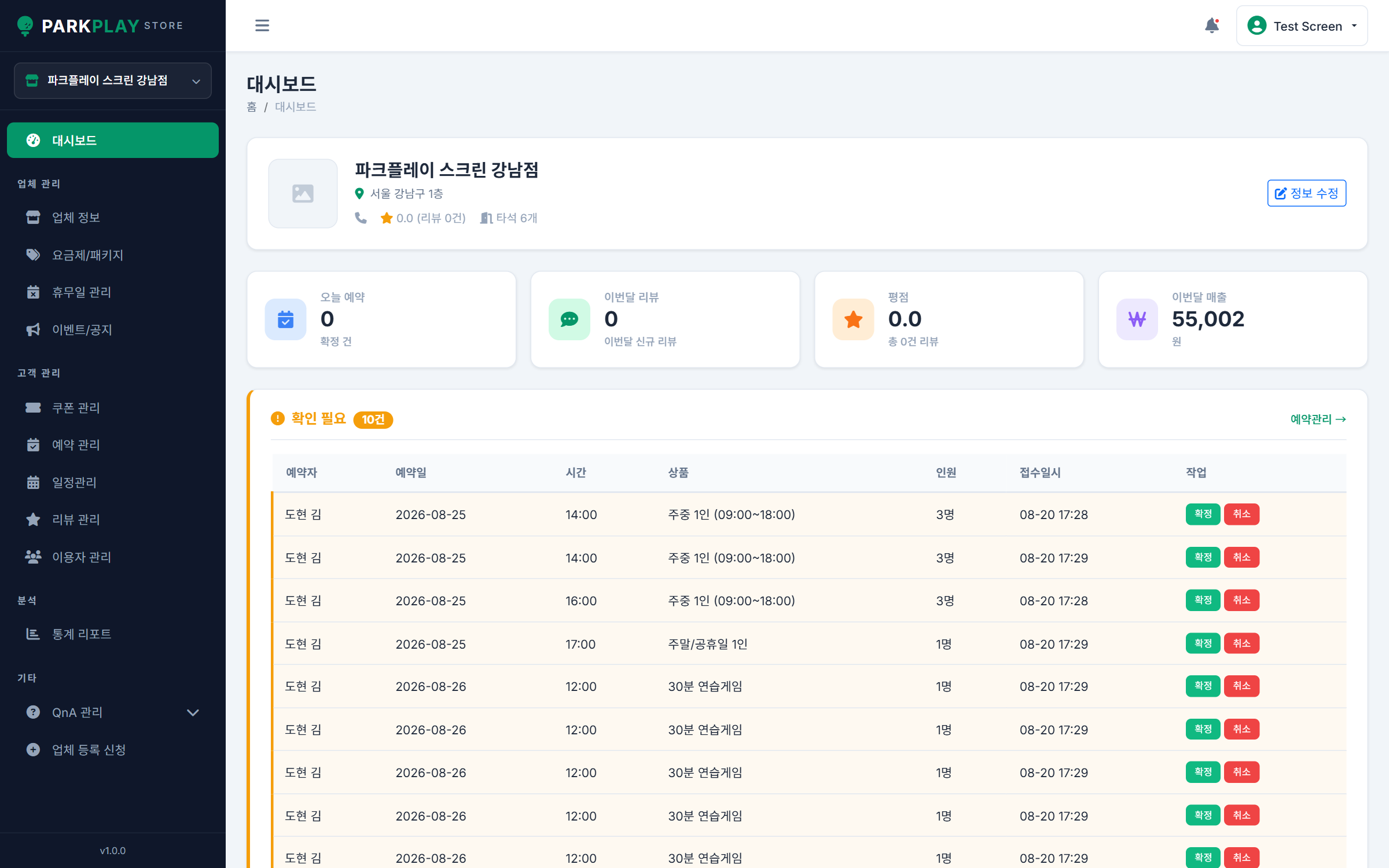The image size is (1389, 868).
Task: Click the 쿠폰 관리 ticket icon
Action: (33, 407)
